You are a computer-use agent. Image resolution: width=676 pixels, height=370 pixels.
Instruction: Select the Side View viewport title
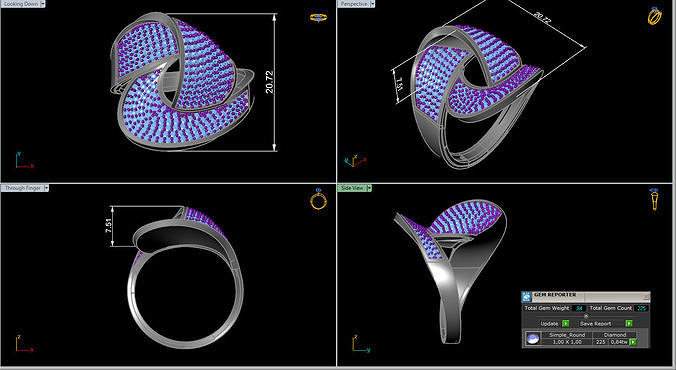(x=352, y=188)
